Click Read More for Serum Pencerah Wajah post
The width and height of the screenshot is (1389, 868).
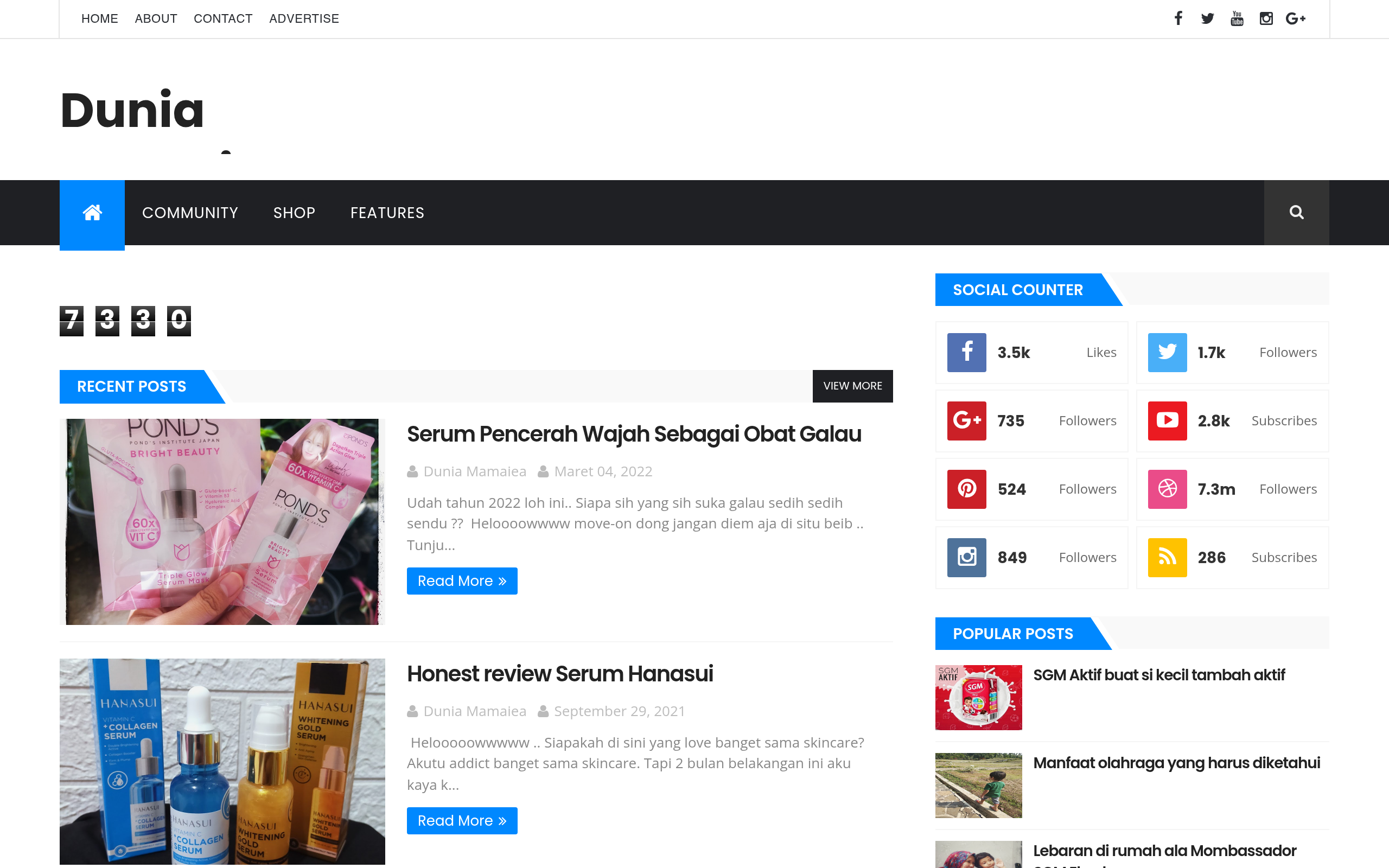pyautogui.click(x=462, y=580)
